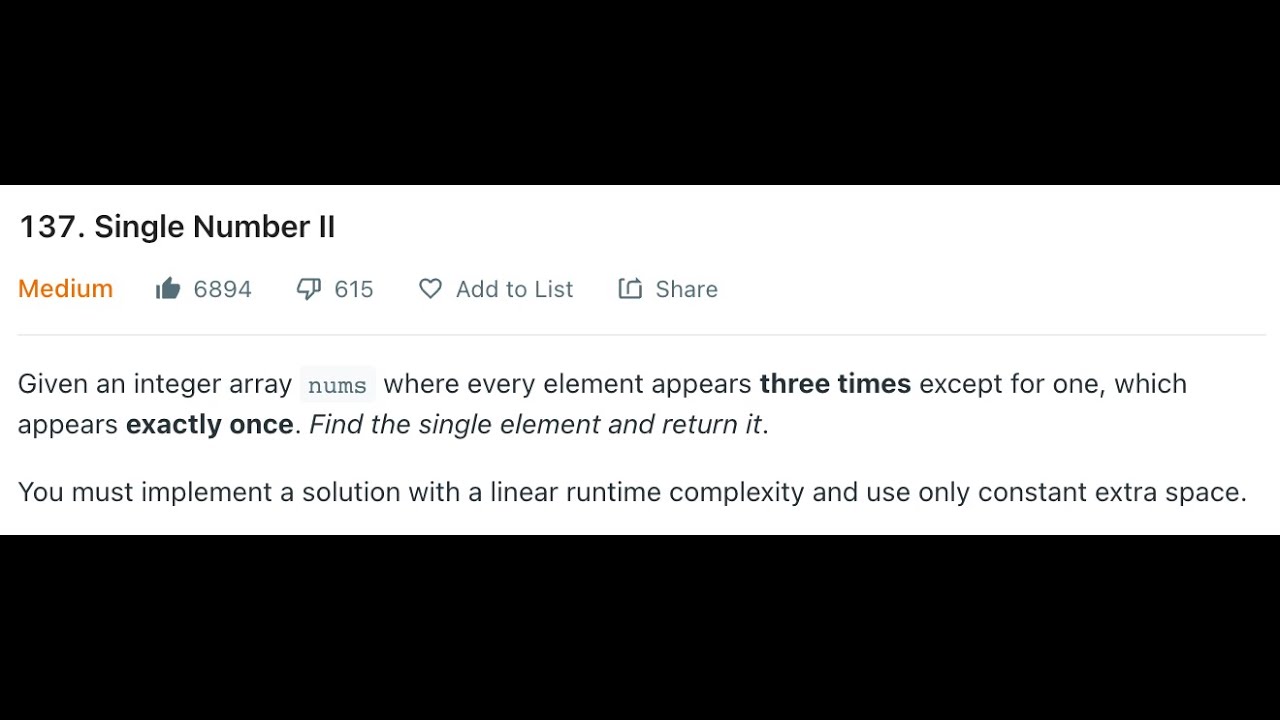Click the linear runtime complexity sentence
Image resolution: width=1280 pixels, height=720 pixels.
tap(632, 492)
